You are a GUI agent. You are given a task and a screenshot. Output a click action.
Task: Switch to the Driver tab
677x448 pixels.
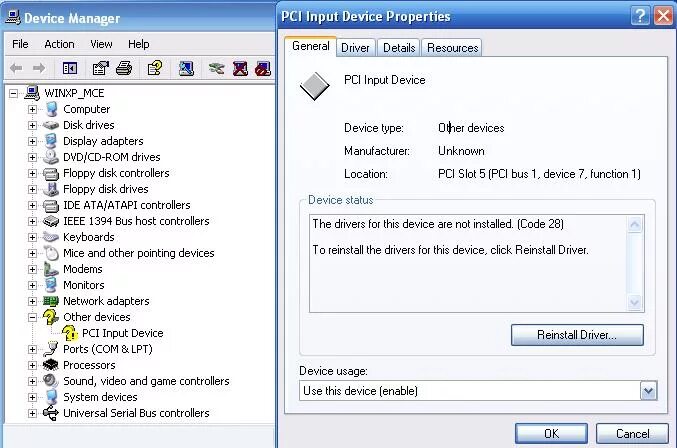click(x=355, y=47)
